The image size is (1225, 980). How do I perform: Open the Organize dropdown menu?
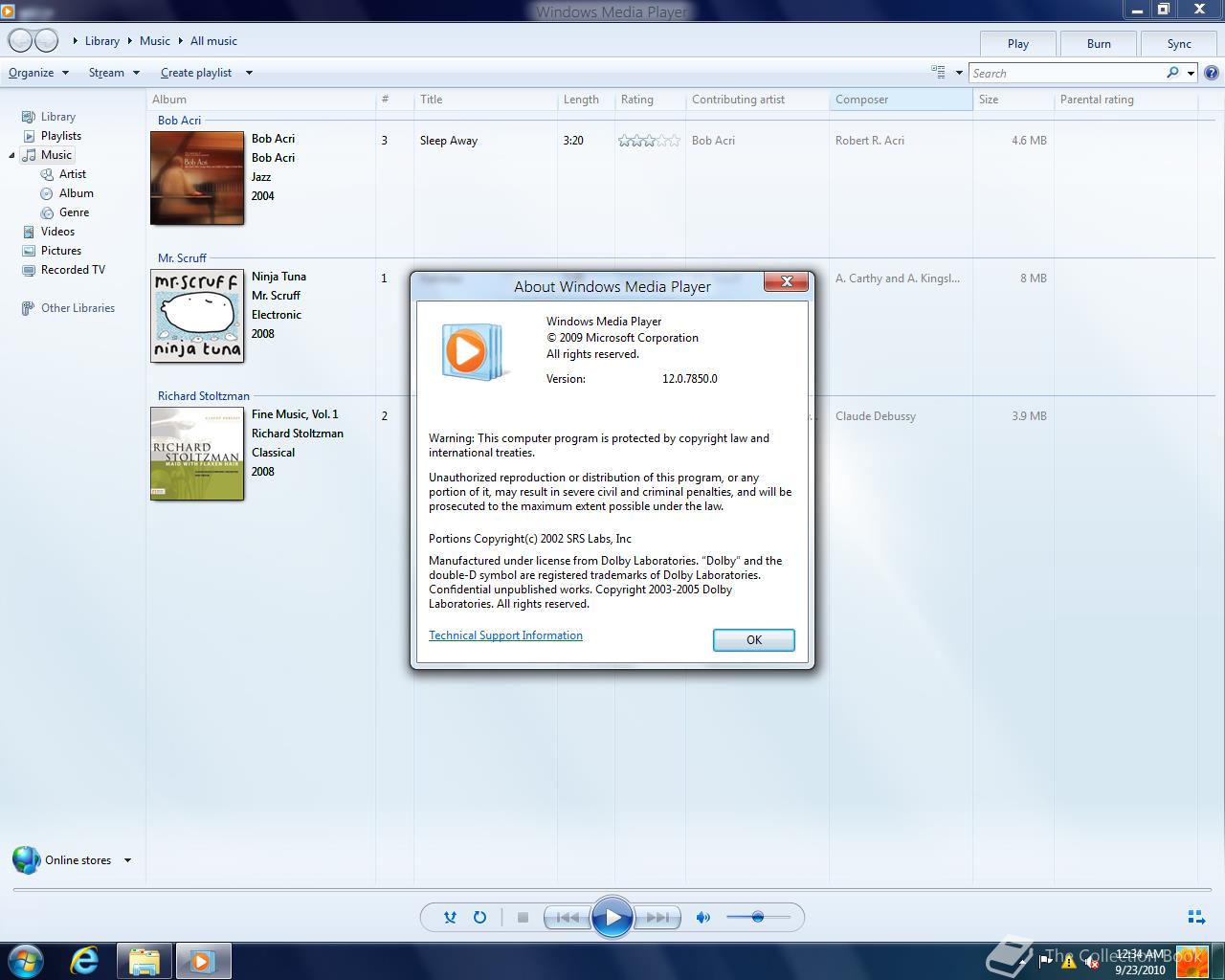click(38, 73)
